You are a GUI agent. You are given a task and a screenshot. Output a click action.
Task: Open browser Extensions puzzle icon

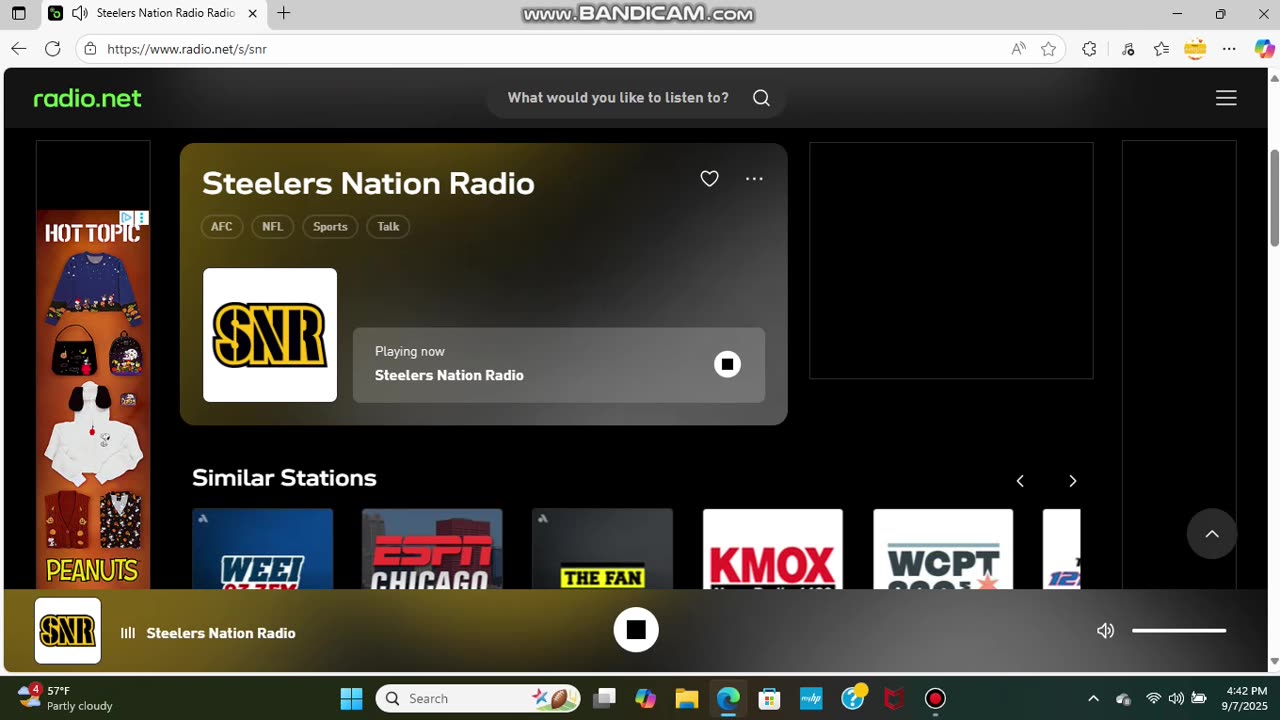click(1089, 49)
